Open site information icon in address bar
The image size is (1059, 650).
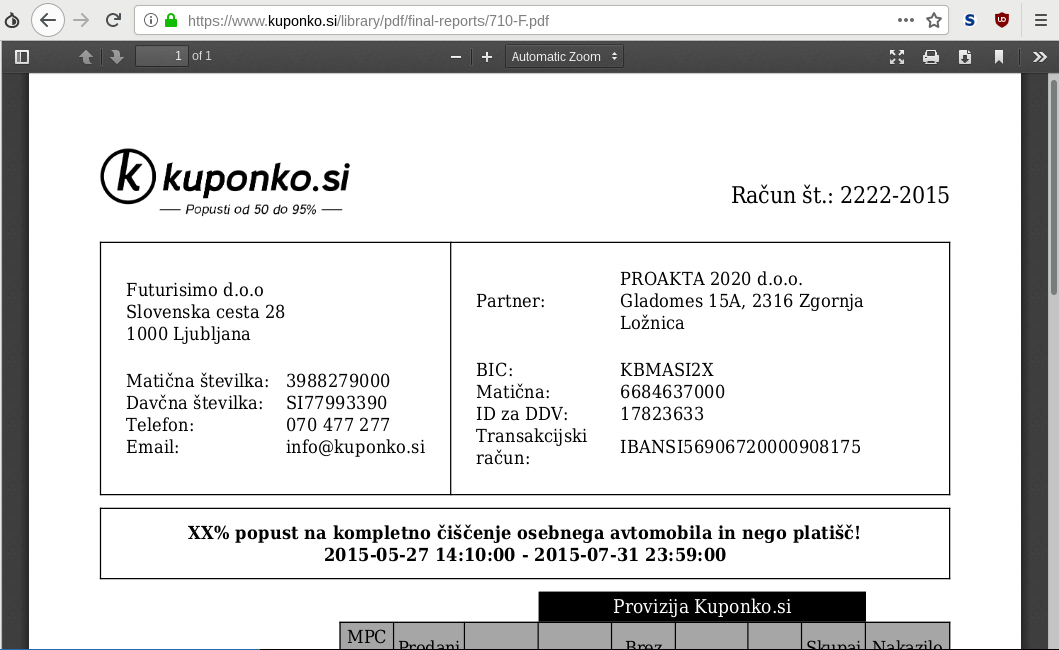151,20
